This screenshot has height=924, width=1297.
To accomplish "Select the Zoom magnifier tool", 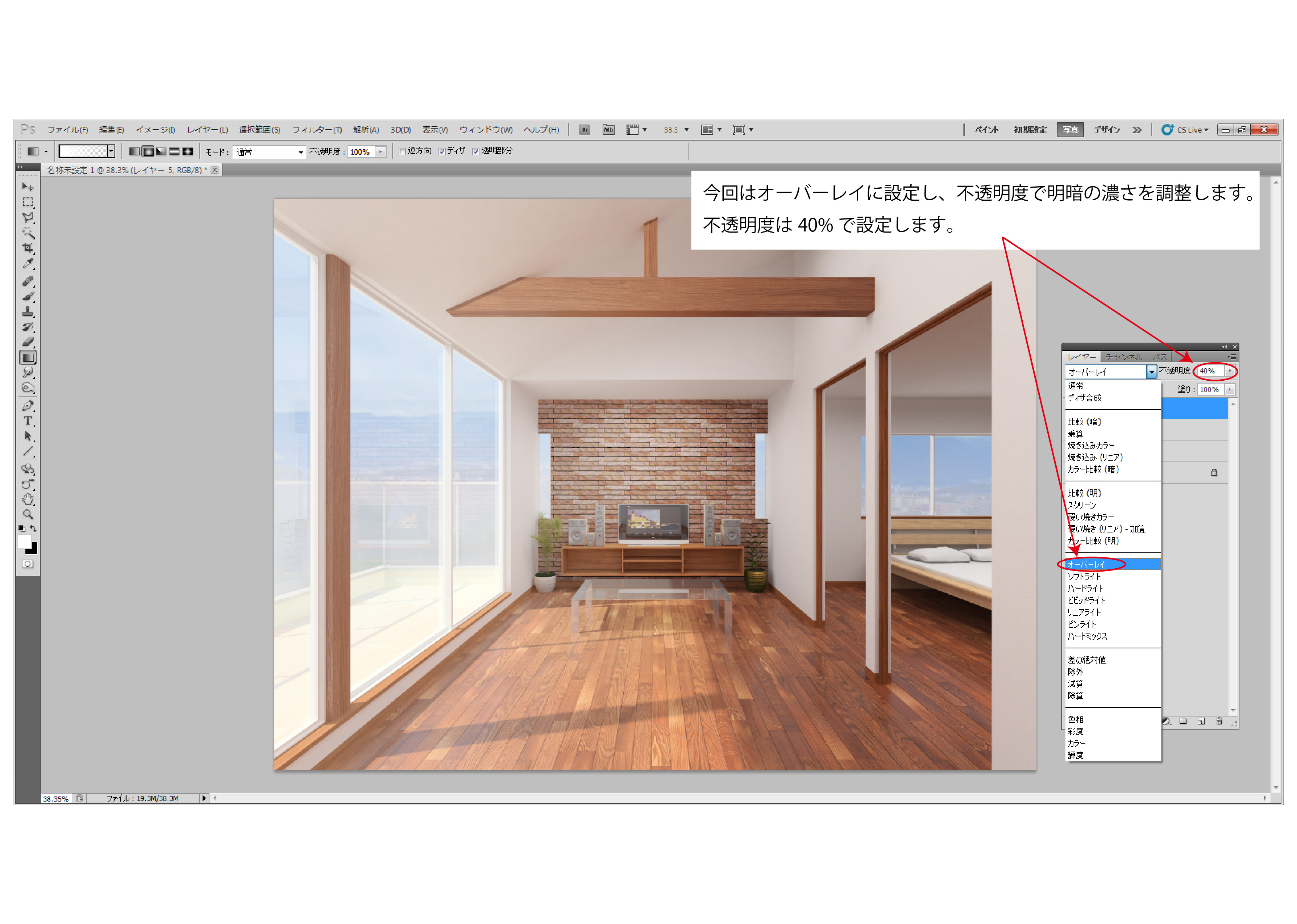I will pos(27,514).
